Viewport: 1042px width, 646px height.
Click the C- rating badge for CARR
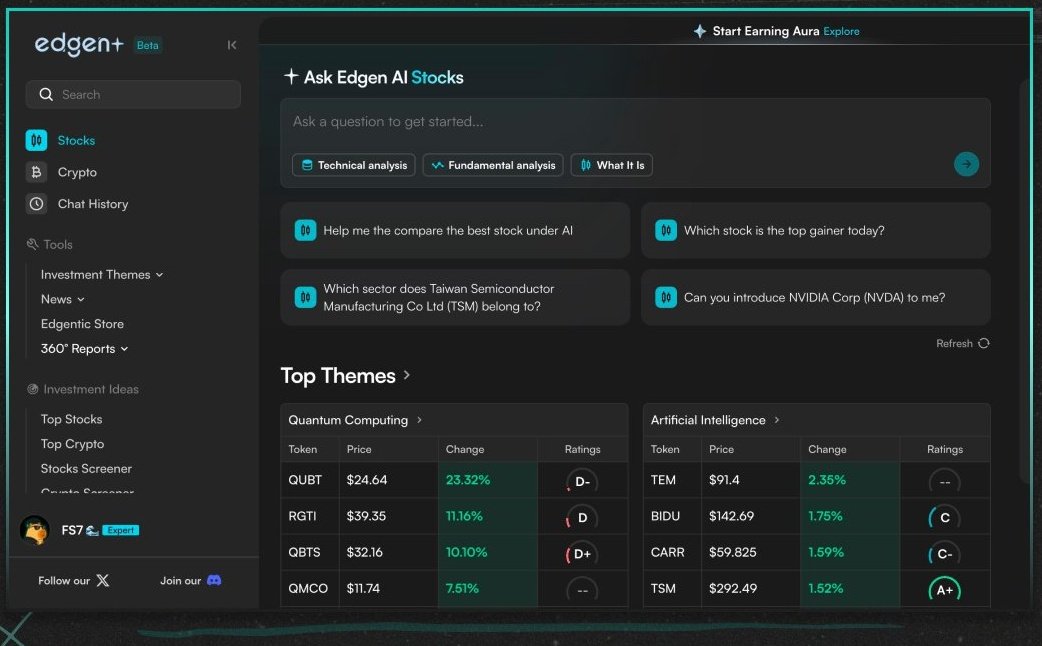(944, 554)
